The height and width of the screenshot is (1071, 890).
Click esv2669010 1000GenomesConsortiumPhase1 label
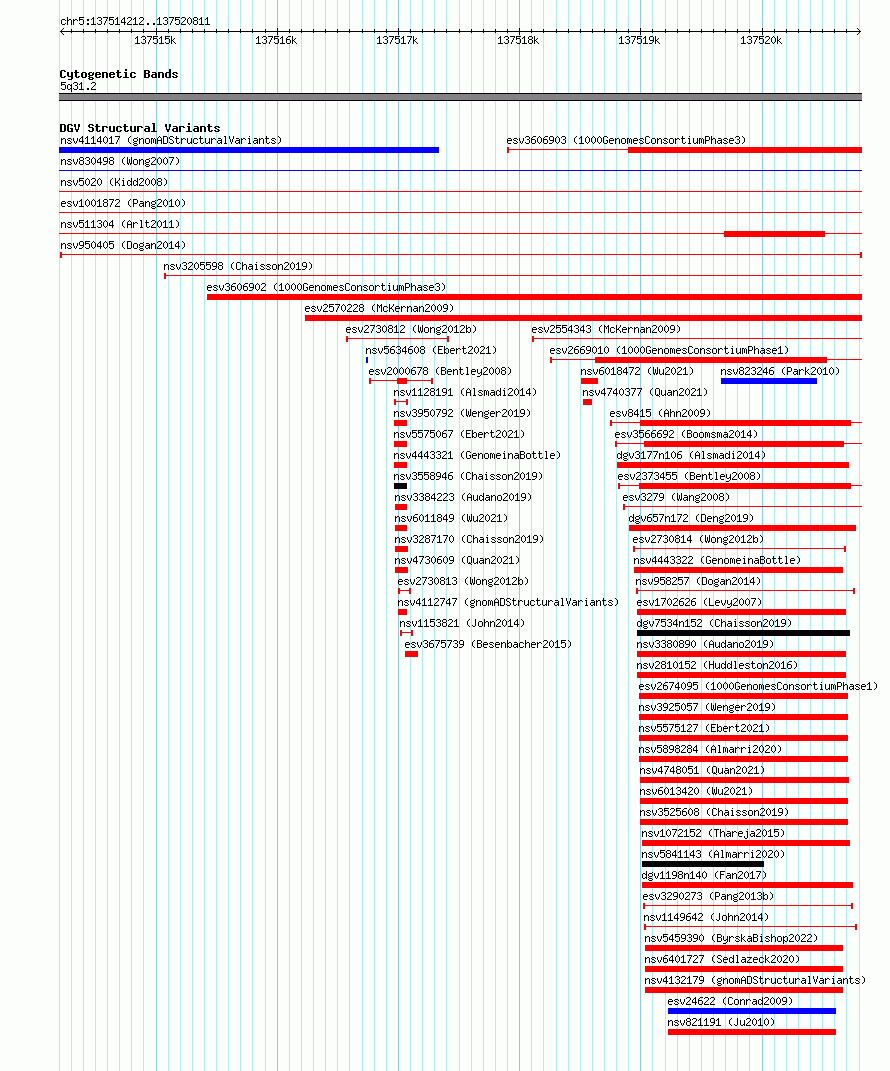click(x=669, y=350)
